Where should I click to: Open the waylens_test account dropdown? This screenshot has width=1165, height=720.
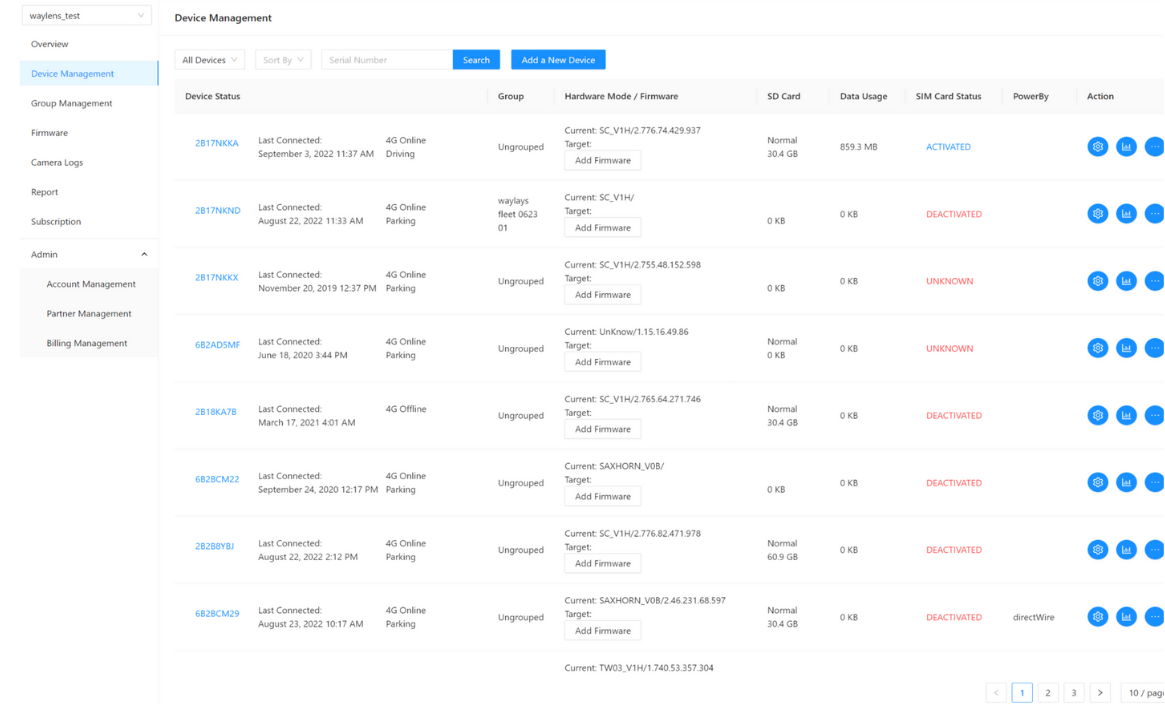pos(87,16)
